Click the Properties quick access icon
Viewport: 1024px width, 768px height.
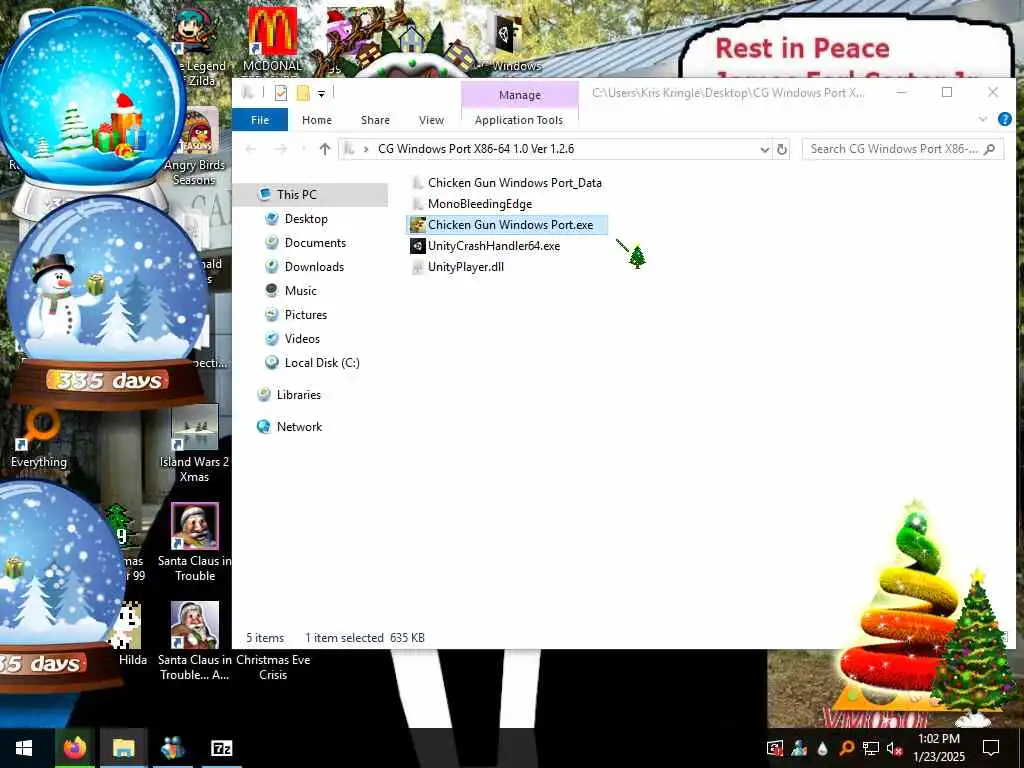[x=281, y=93]
